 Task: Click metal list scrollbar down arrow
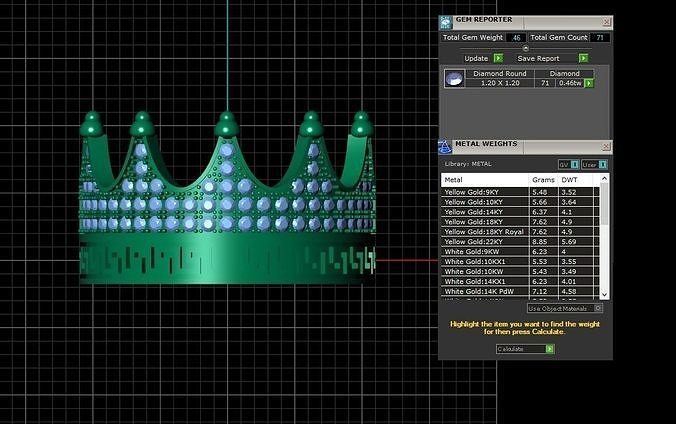click(604, 295)
